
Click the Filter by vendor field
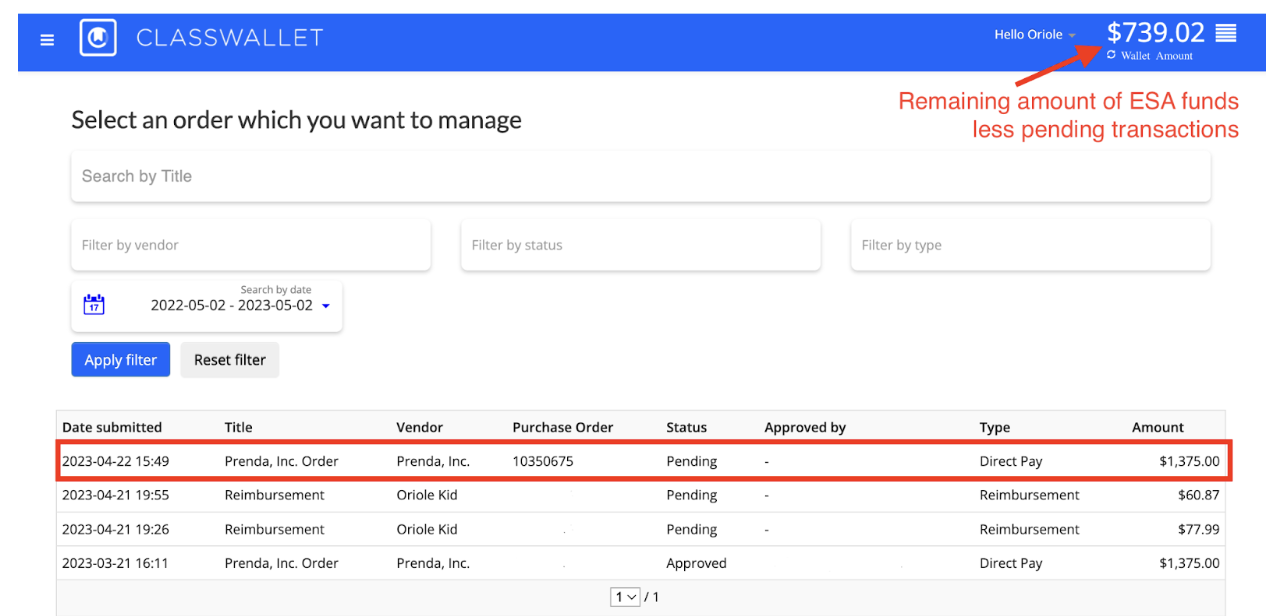pyautogui.click(x=250, y=245)
